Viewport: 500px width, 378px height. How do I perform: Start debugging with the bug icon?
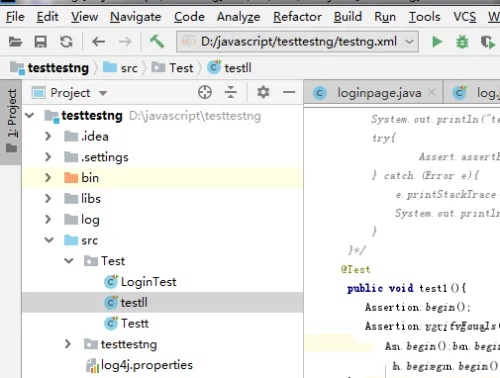pos(462,42)
